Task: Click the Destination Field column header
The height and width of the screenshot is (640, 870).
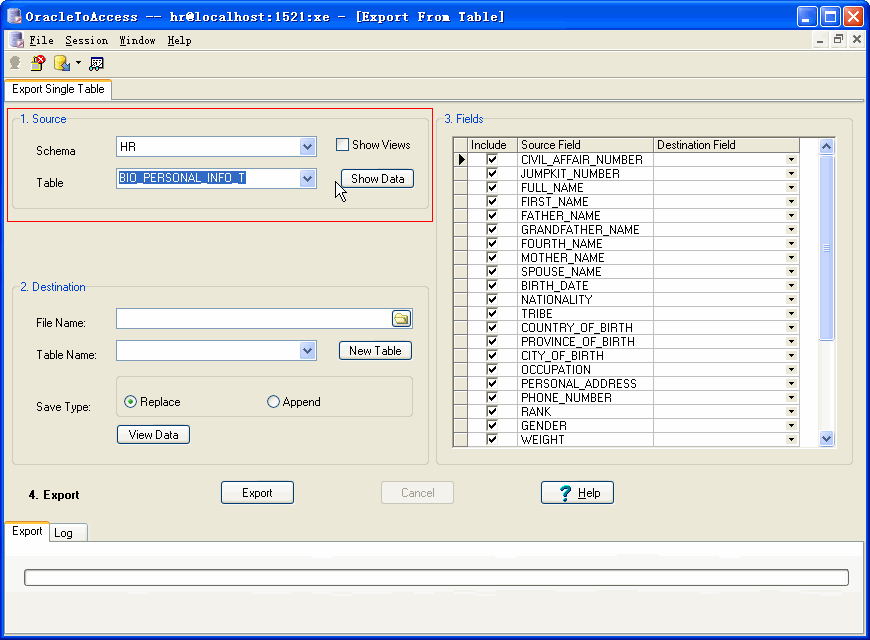Action: click(726, 145)
